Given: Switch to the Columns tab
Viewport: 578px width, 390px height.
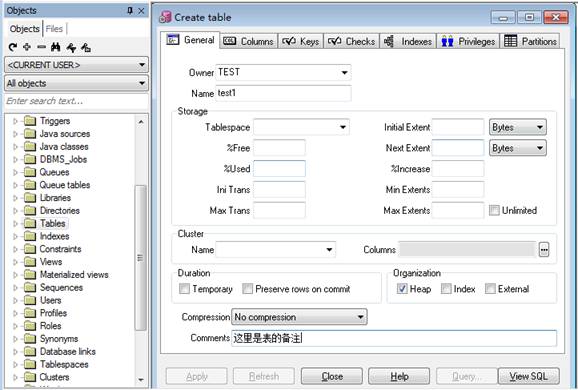Looking at the screenshot, I should point(248,41).
